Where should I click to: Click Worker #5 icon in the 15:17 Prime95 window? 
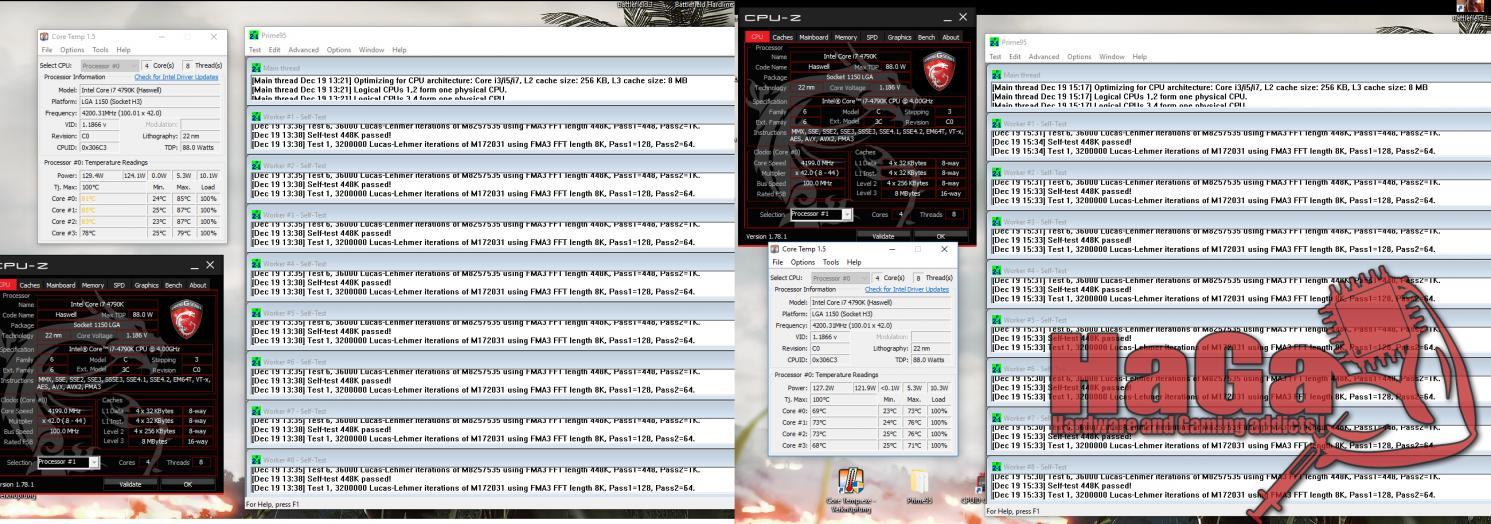pyautogui.click(x=996, y=319)
